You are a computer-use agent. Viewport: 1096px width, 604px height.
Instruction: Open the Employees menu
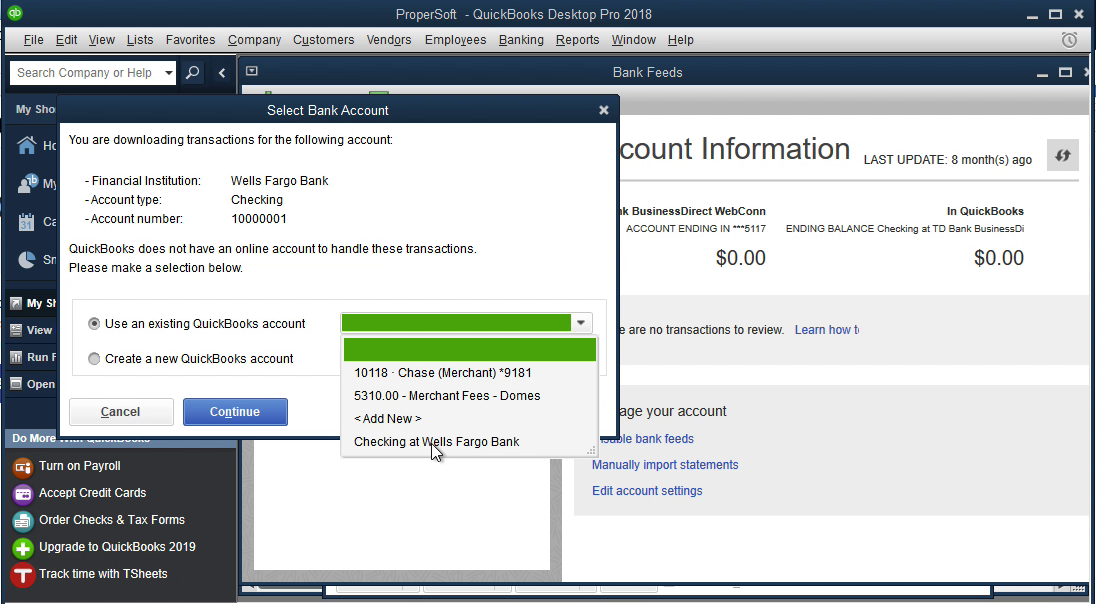455,40
